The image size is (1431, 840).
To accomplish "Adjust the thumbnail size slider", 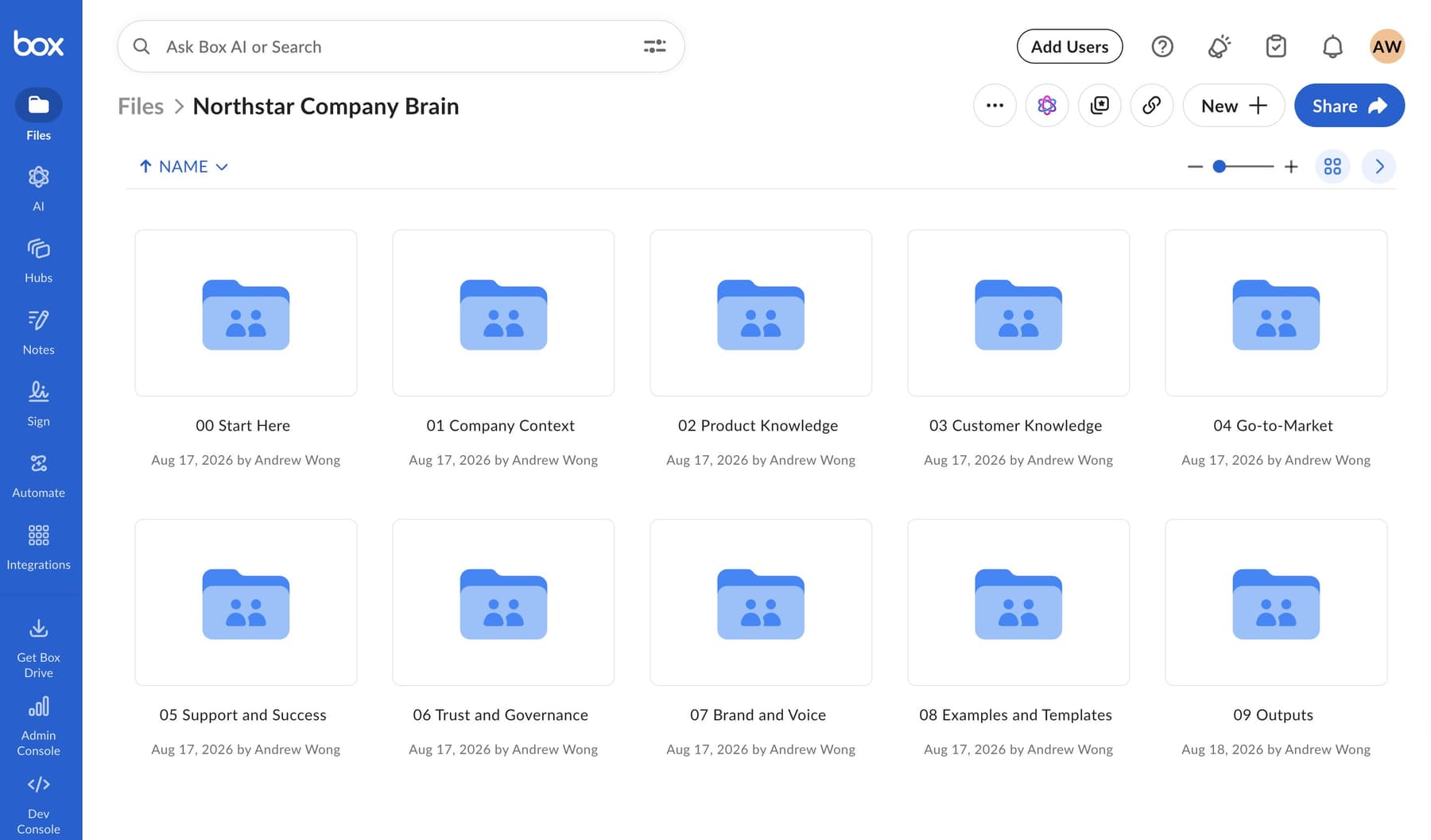I will tap(1243, 166).
